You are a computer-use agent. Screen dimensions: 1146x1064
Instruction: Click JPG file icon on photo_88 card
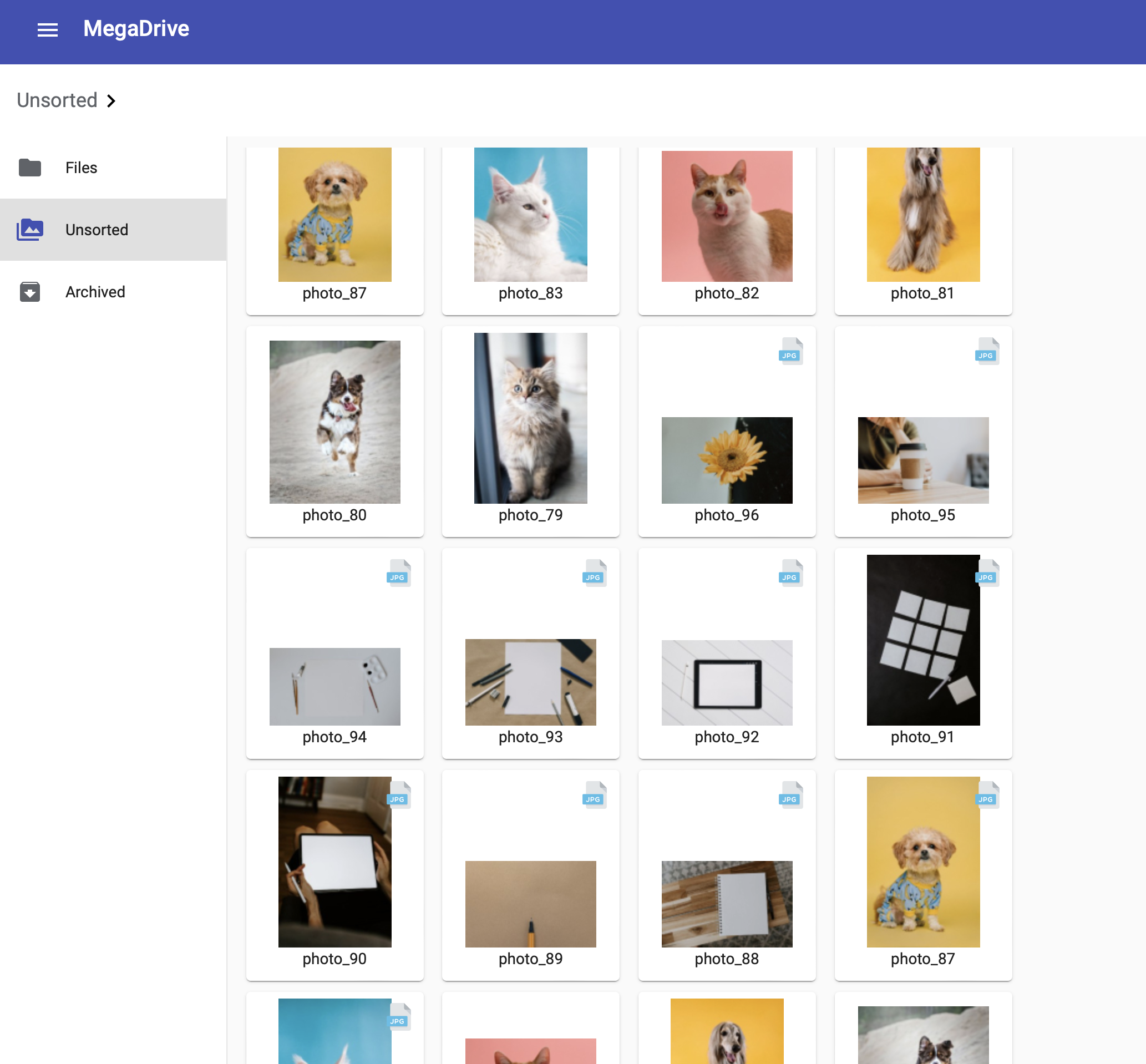790,794
